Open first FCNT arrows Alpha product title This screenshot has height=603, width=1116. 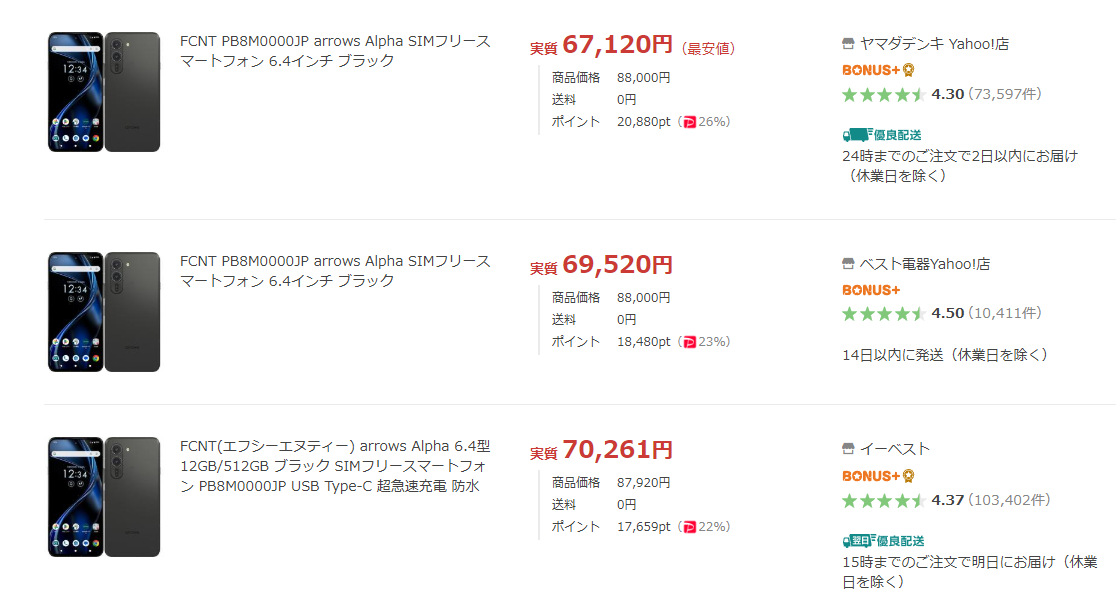335,51
